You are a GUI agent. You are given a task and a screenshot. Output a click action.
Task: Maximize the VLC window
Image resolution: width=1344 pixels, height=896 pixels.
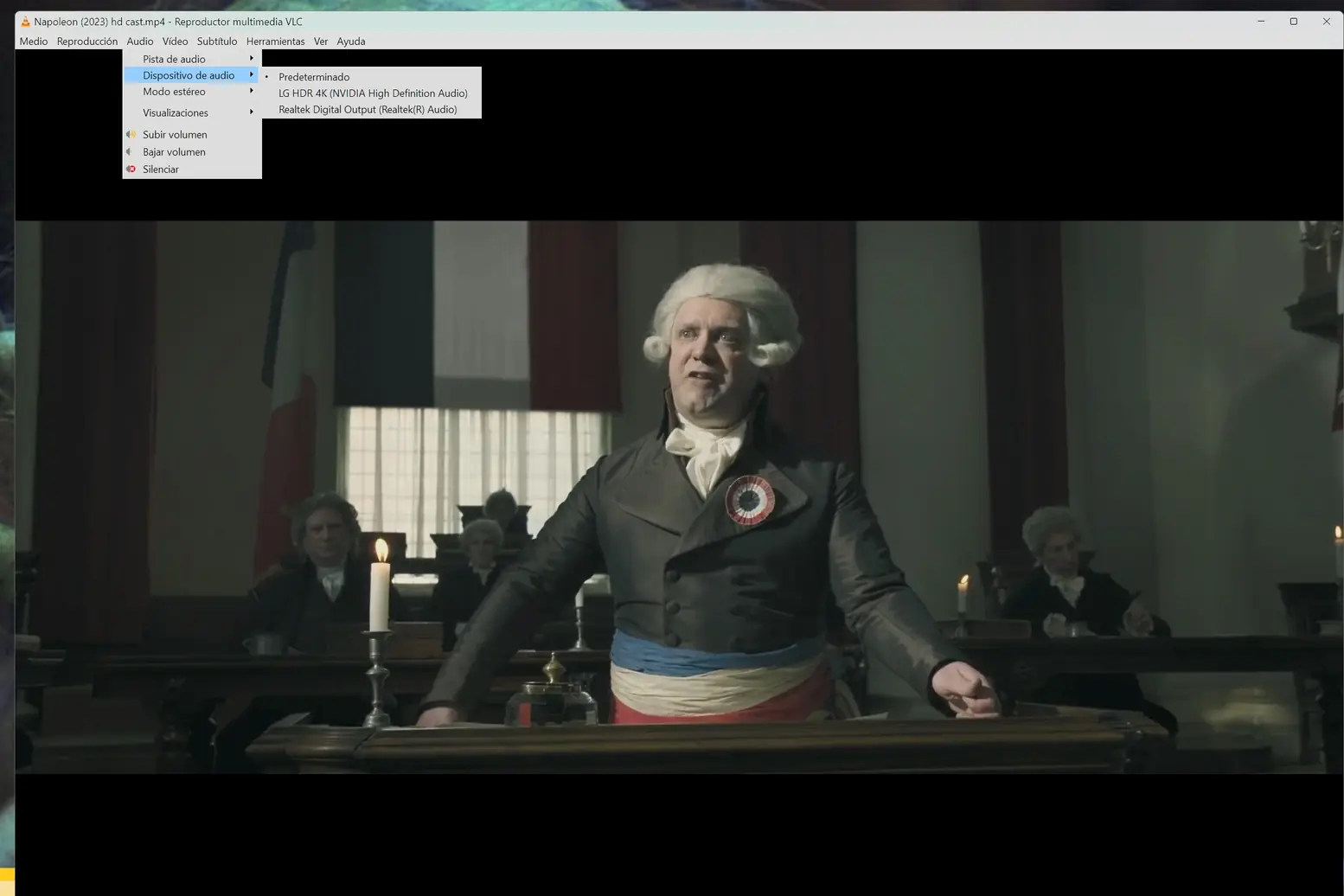[1294, 22]
